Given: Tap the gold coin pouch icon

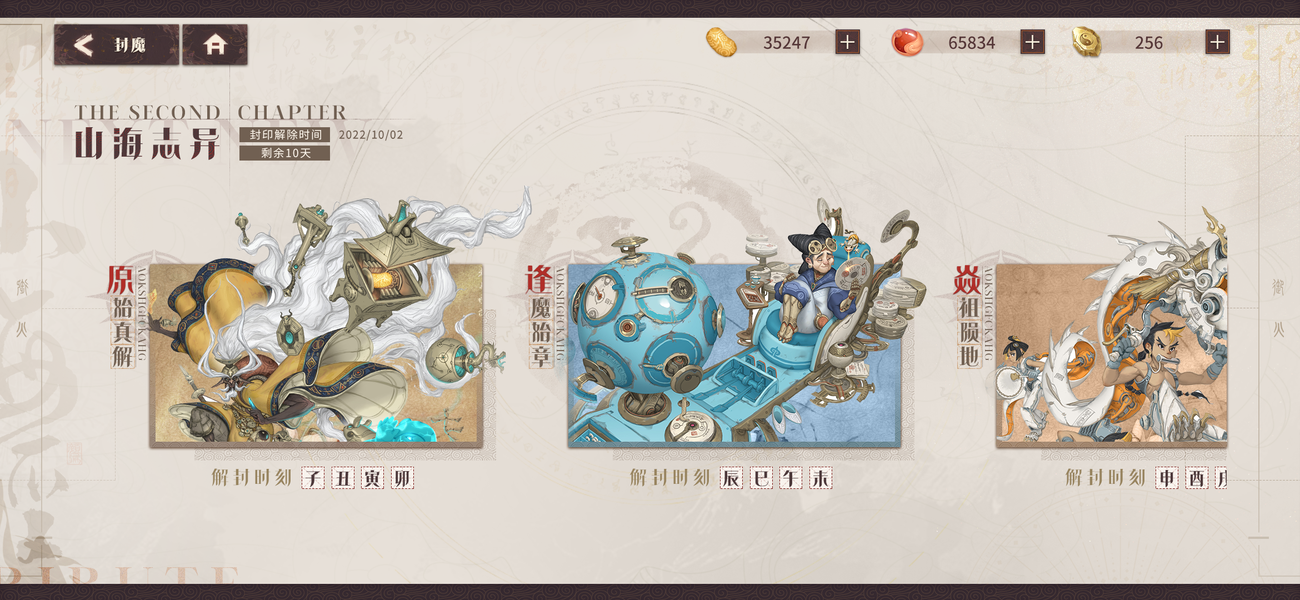Looking at the screenshot, I should pyautogui.click(x=1087, y=42).
